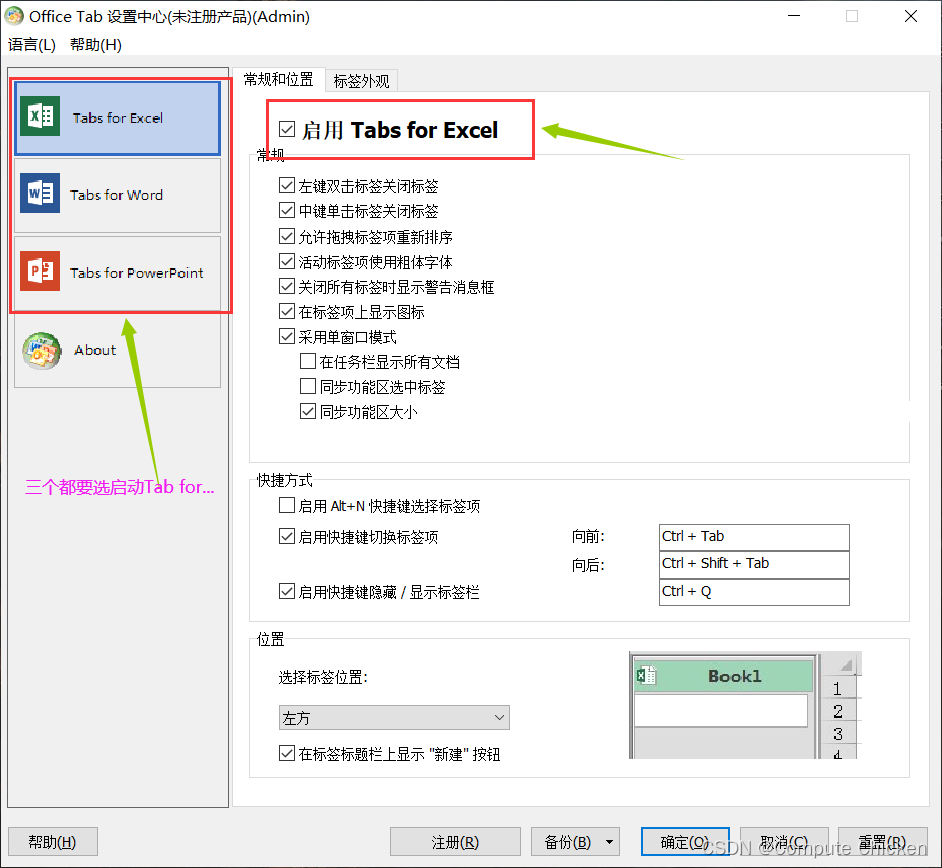Open the About icon in sidebar

click(x=41, y=350)
